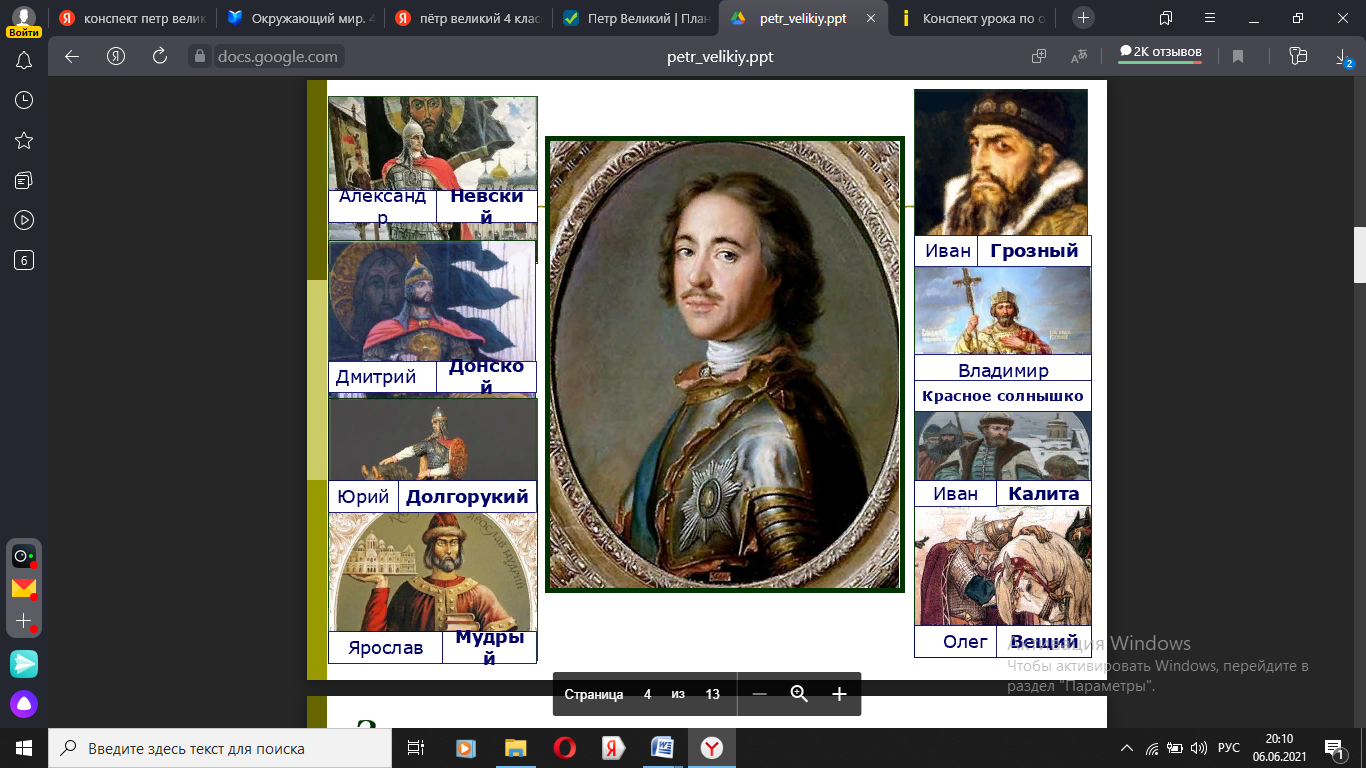Screen dimensions: 1366x768
Task: Click the Дмитрий Донской painting image
Action: coord(432,301)
